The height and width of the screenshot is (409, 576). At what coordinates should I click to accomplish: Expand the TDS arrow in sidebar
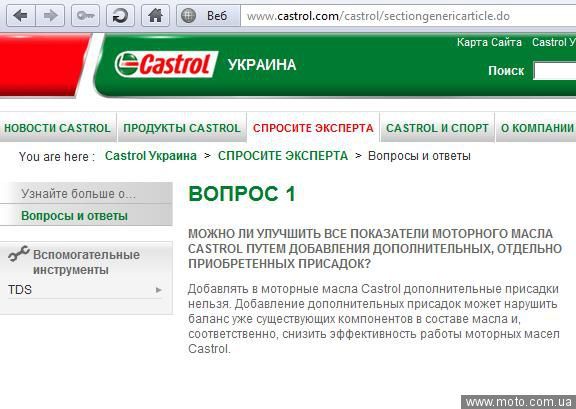(158, 290)
